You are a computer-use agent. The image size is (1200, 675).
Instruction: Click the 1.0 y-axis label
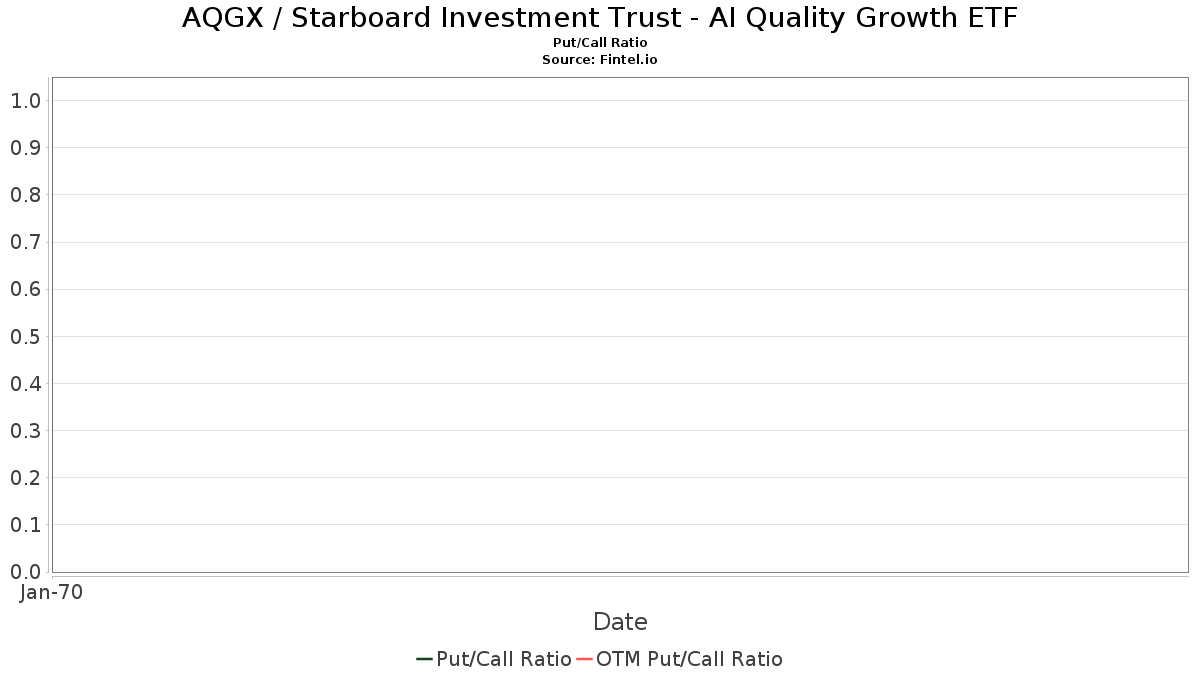(x=25, y=100)
